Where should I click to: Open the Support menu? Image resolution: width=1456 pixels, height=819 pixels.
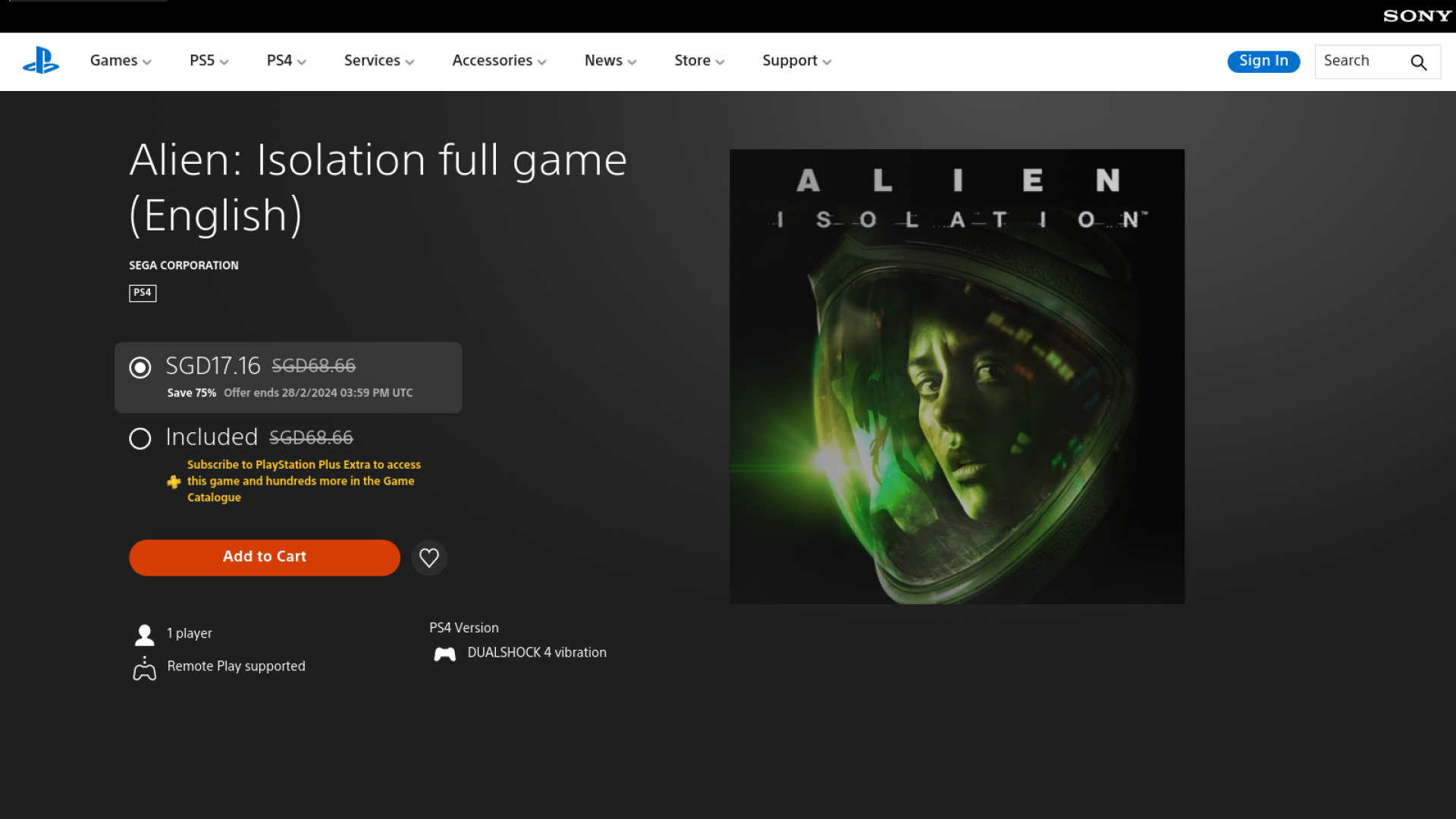(796, 61)
